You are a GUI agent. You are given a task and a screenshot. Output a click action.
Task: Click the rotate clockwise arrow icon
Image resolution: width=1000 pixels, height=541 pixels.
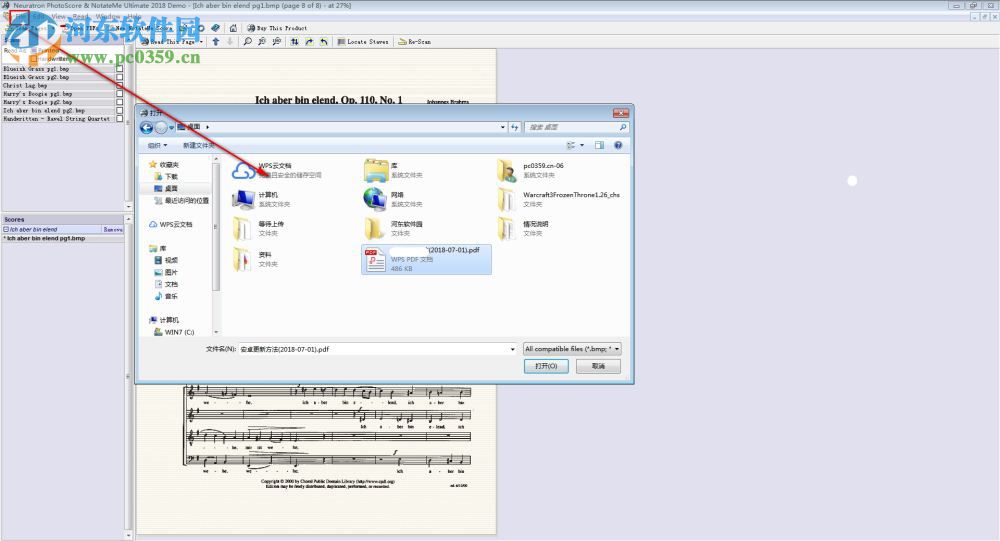(x=309, y=41)
